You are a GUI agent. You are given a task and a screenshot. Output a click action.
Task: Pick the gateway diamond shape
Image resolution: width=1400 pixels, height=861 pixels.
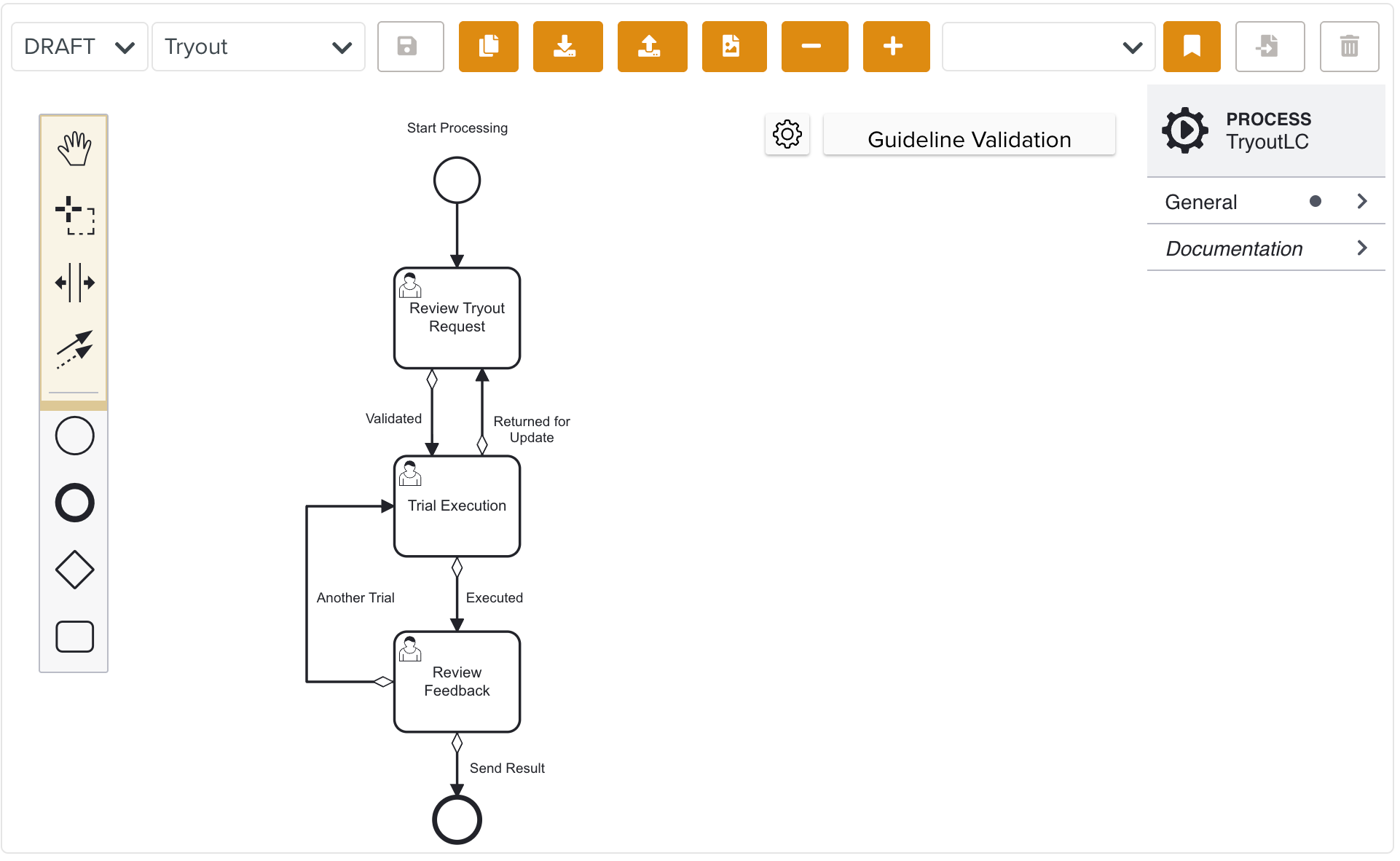(x=74, y=570)
